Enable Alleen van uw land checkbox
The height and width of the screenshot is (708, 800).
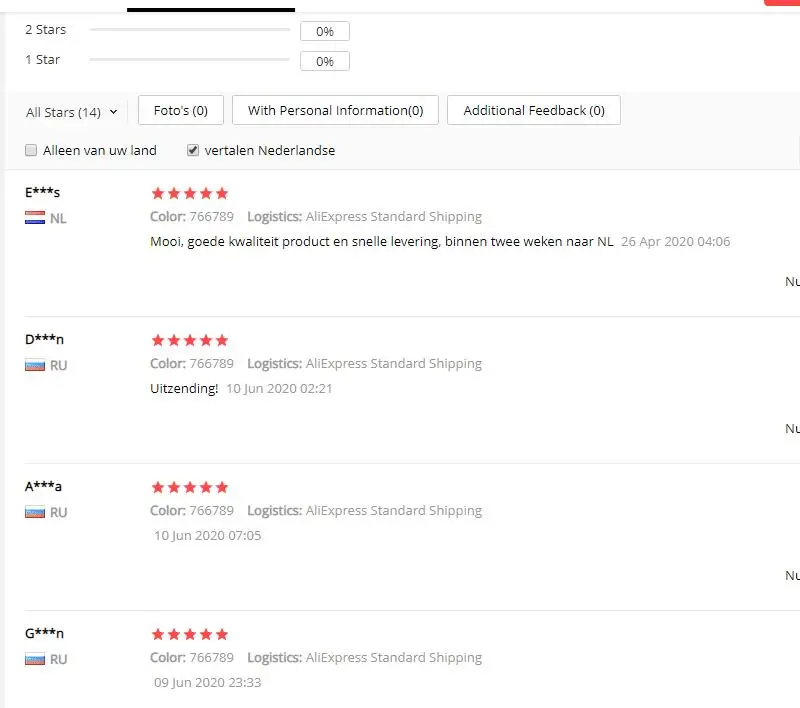(x=31, y=150)
